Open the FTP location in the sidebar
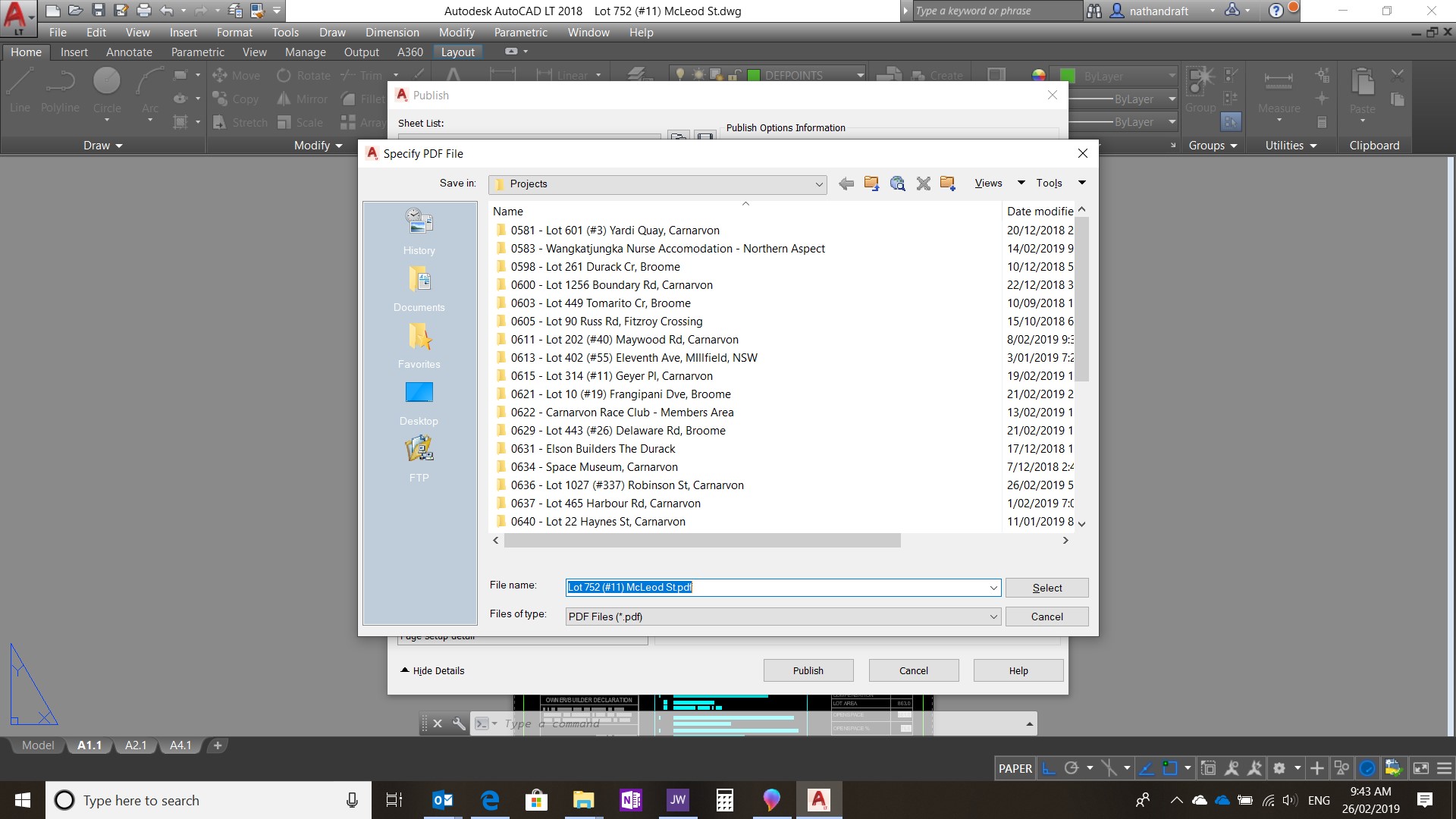 point(419,459)
